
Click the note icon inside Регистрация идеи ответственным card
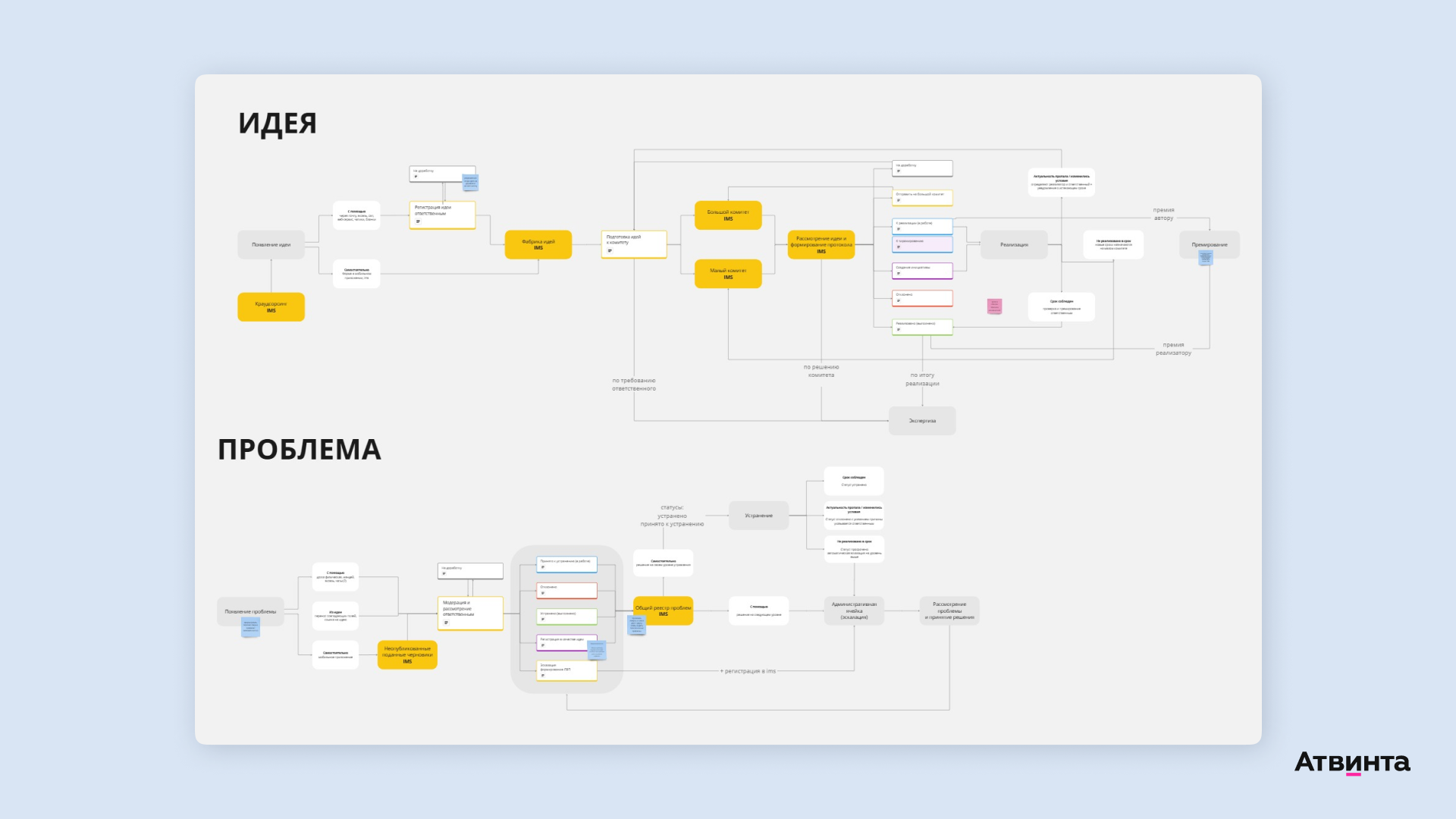[418, 221]
